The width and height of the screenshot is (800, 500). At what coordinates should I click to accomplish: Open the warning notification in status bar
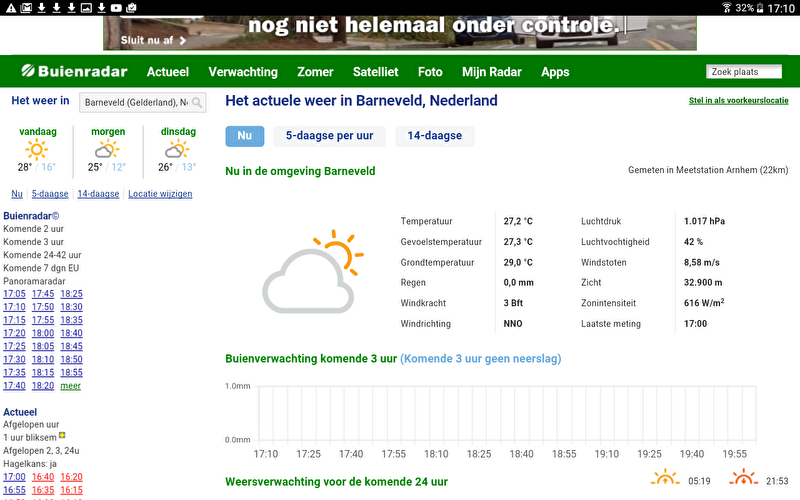point(11,8)
